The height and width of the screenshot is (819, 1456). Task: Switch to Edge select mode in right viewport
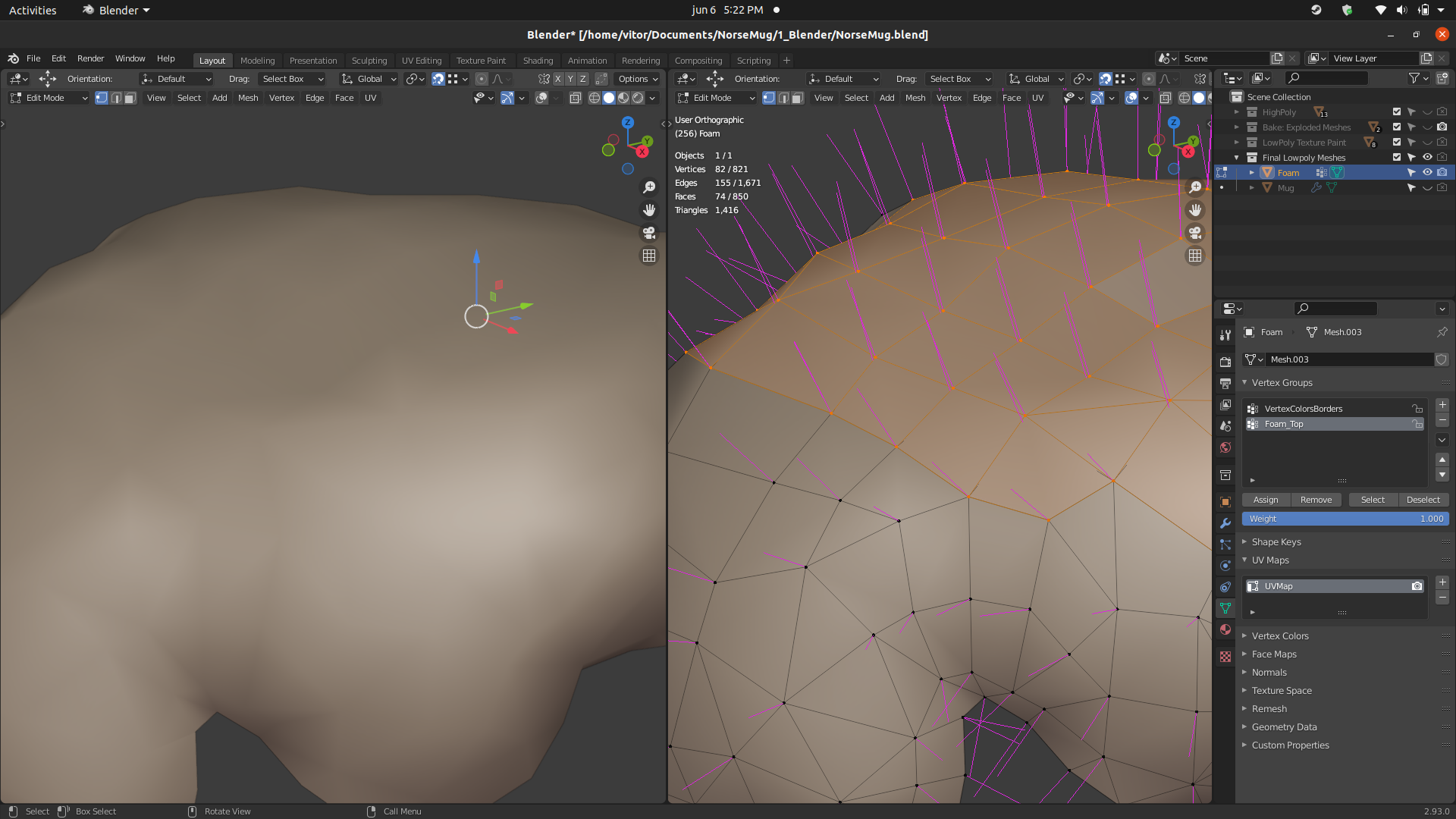click(x=783, y=98)
